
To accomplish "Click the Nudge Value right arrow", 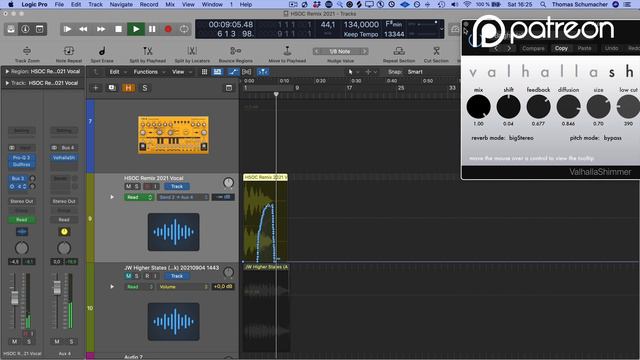I will pos(364,51).
